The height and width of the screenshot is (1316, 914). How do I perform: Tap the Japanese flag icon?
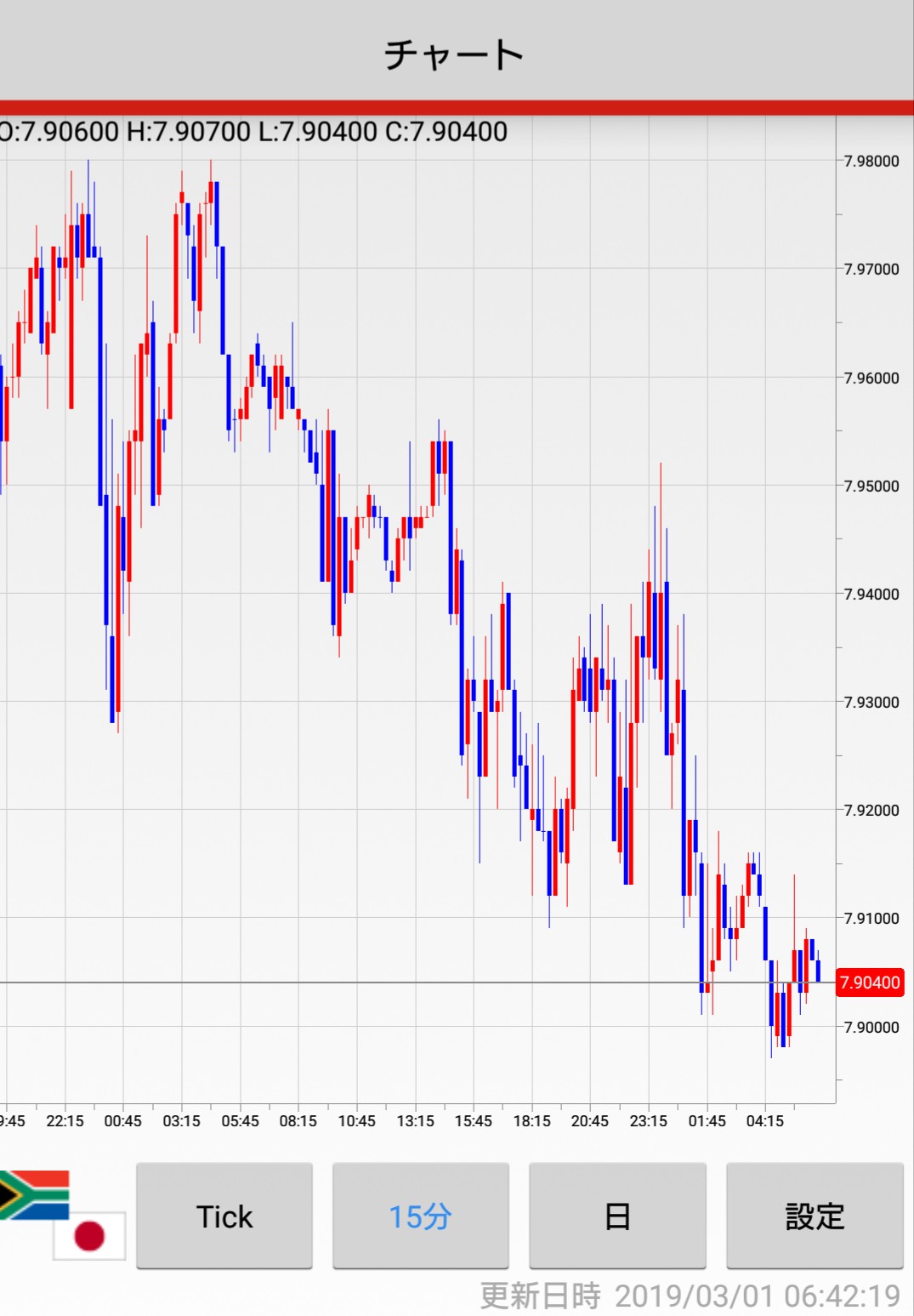[x=90, y=1235]
